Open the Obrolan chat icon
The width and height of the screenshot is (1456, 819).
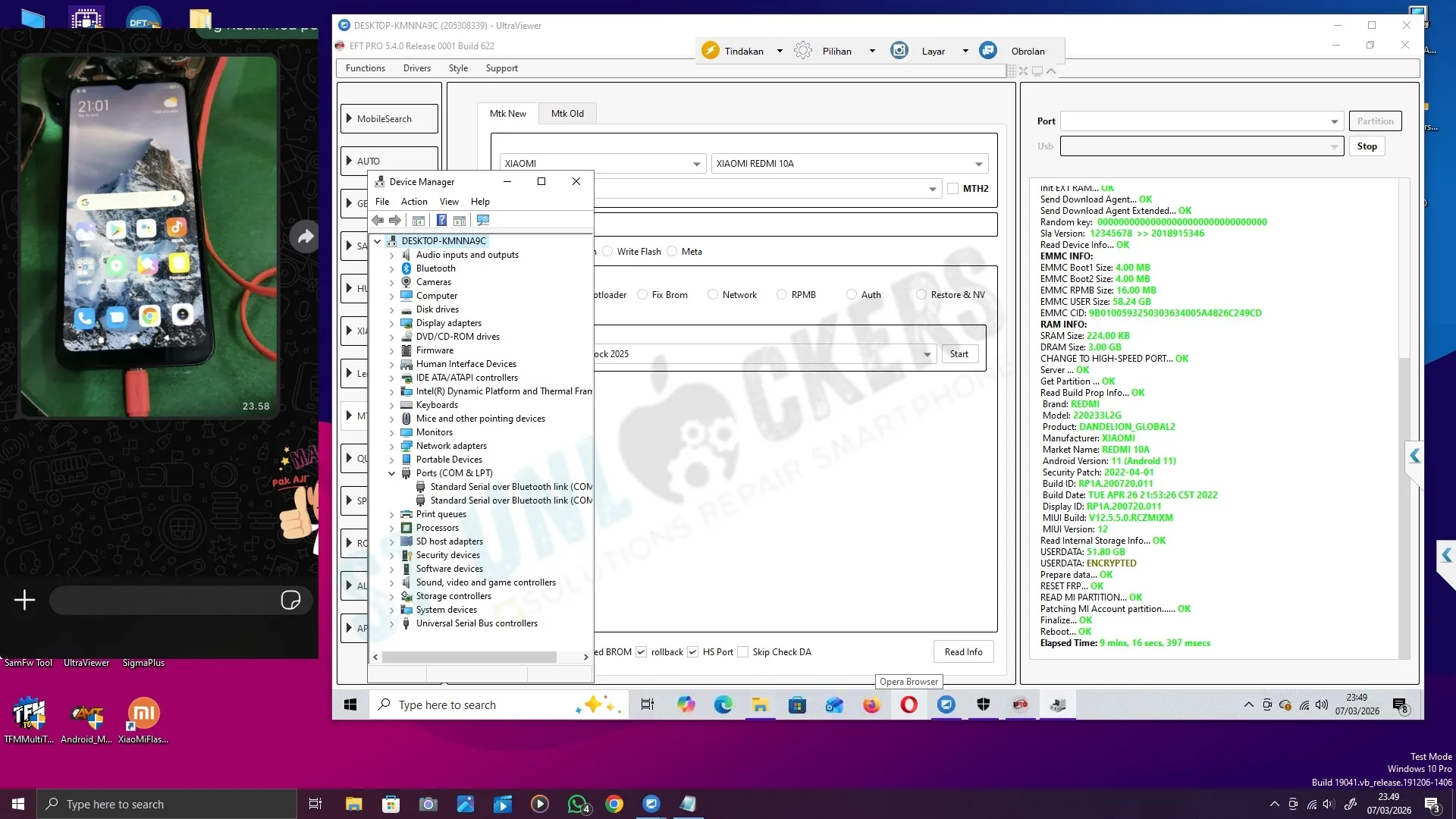click(987, 51)
